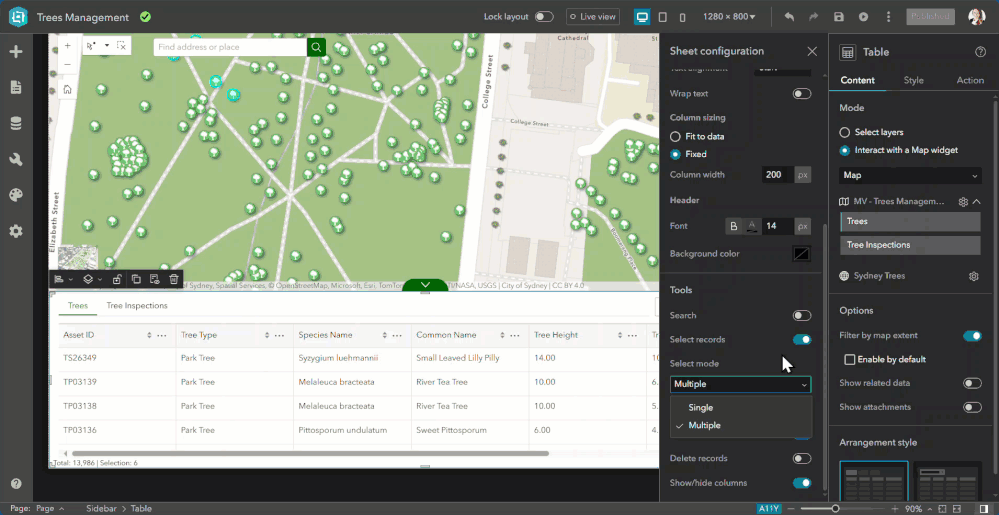The image size is (999, 515).
Task: Open General settings gear in left sidebar
Action: pos(16,231)
